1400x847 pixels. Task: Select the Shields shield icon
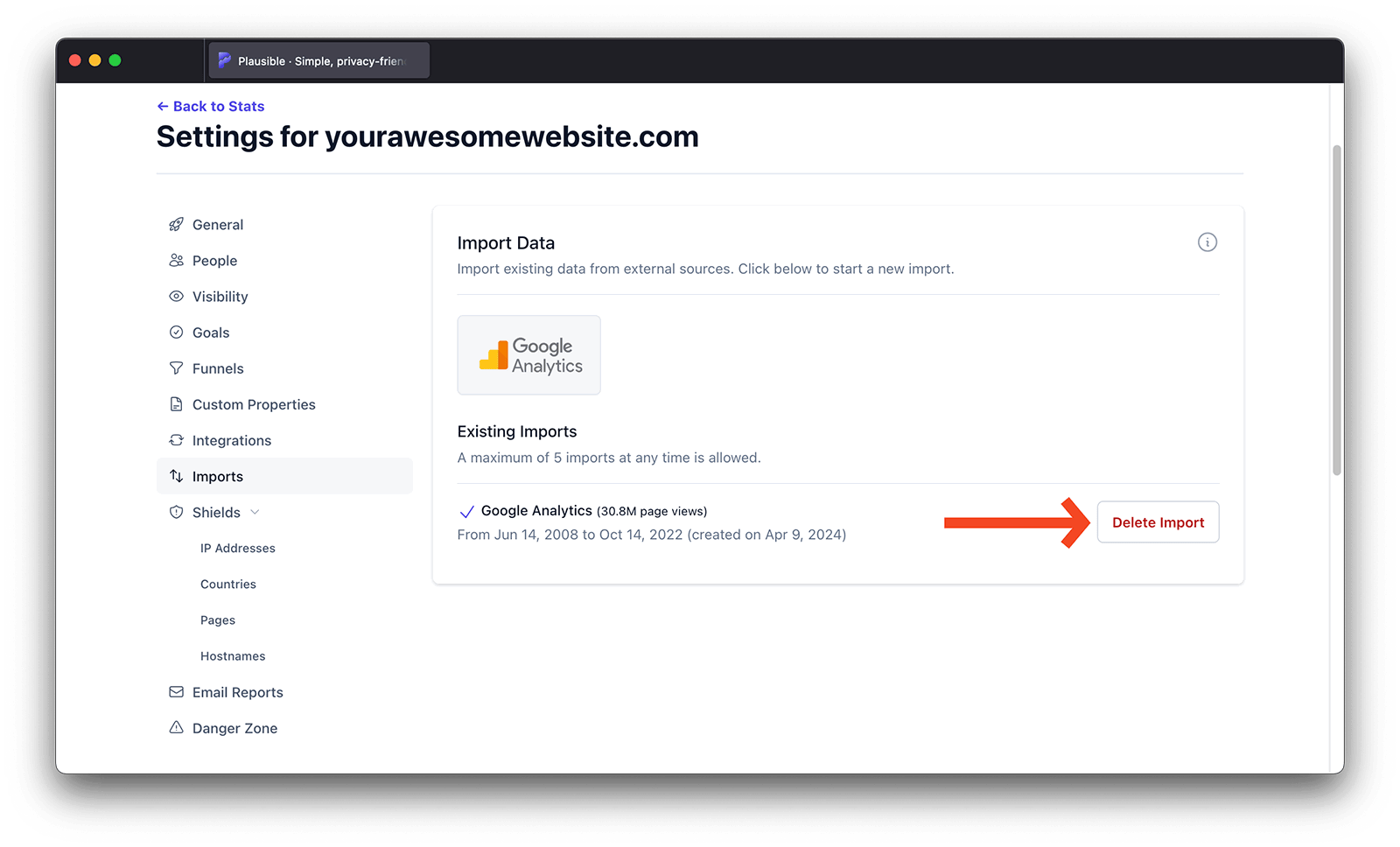[177, 512]
